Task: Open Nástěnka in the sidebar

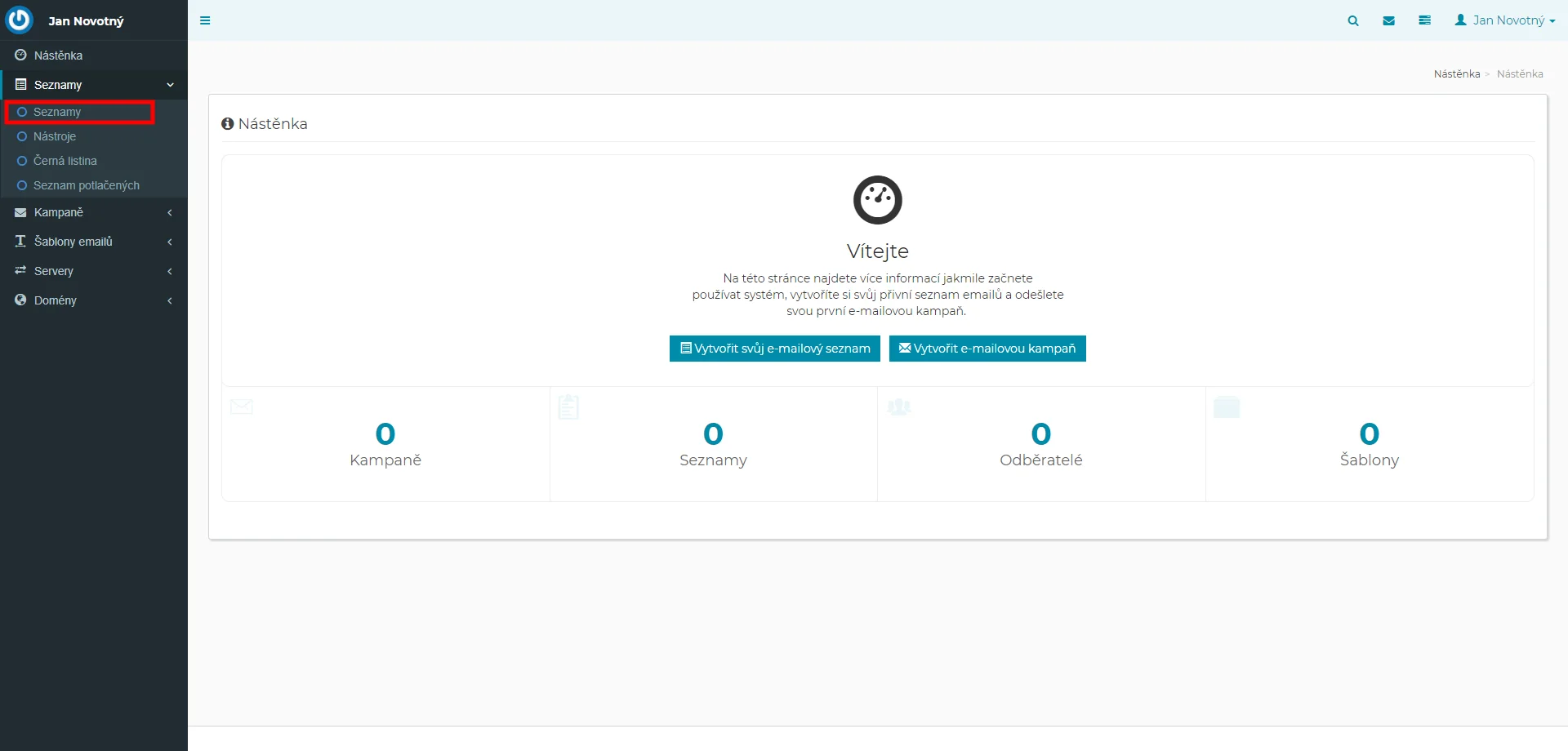Action: (x=58, y=56)
